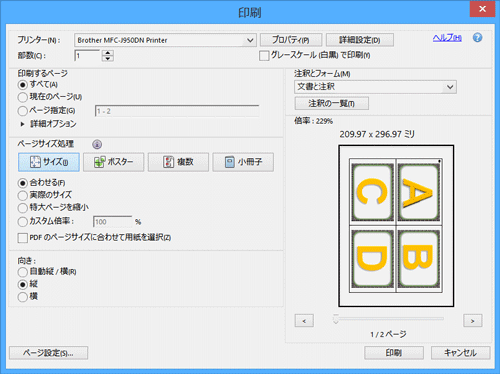Select 自動縦/横 orientation radio button
500x374 pixels.
click(22, 272)
